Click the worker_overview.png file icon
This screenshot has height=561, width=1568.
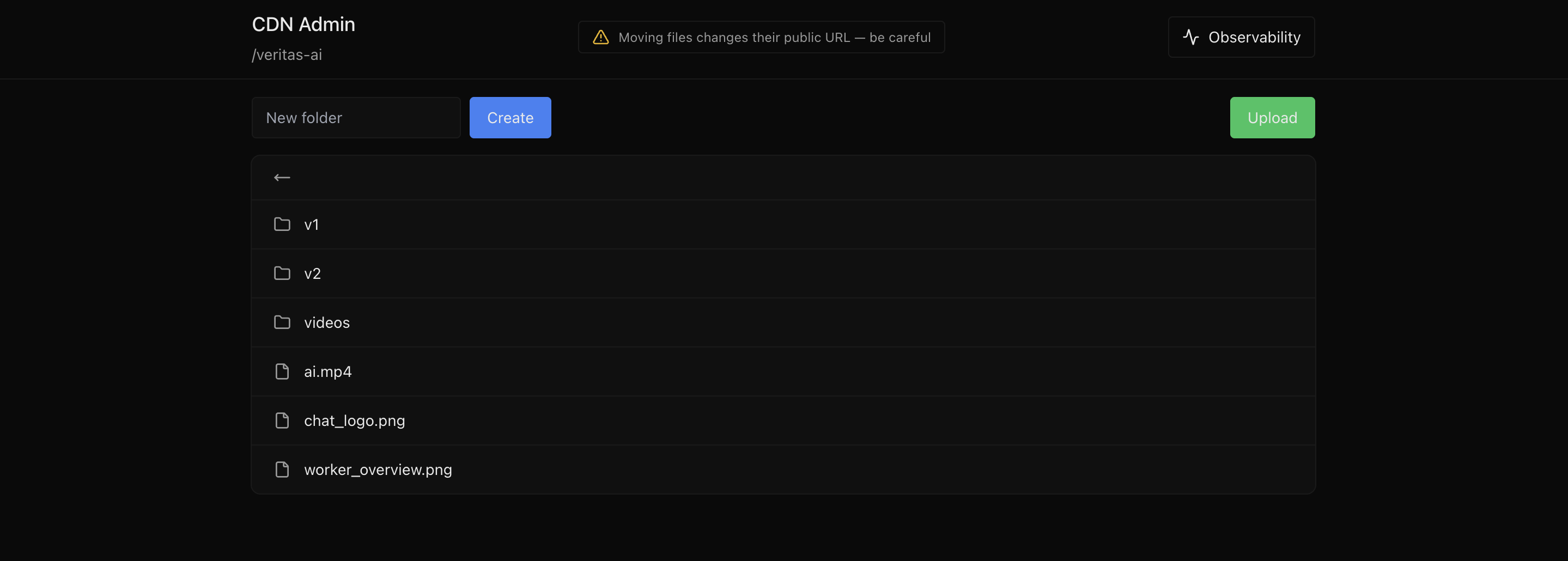click(x=282, y=469)
